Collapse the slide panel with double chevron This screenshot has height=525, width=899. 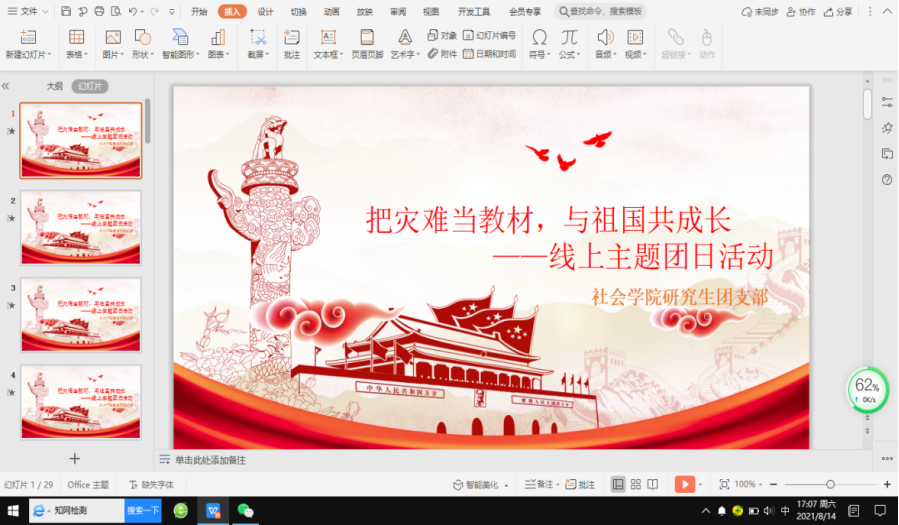point(6,86)
